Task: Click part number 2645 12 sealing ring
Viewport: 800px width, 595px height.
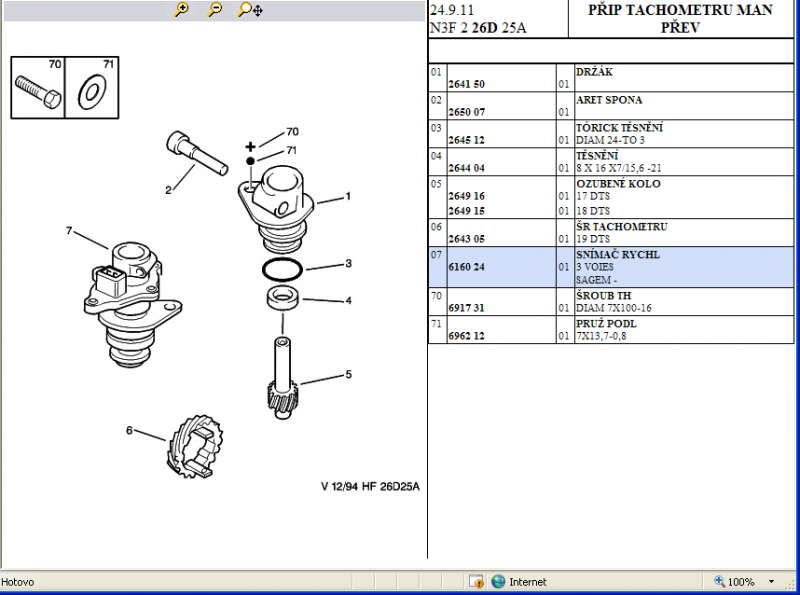Action: (x=466, y=140)
